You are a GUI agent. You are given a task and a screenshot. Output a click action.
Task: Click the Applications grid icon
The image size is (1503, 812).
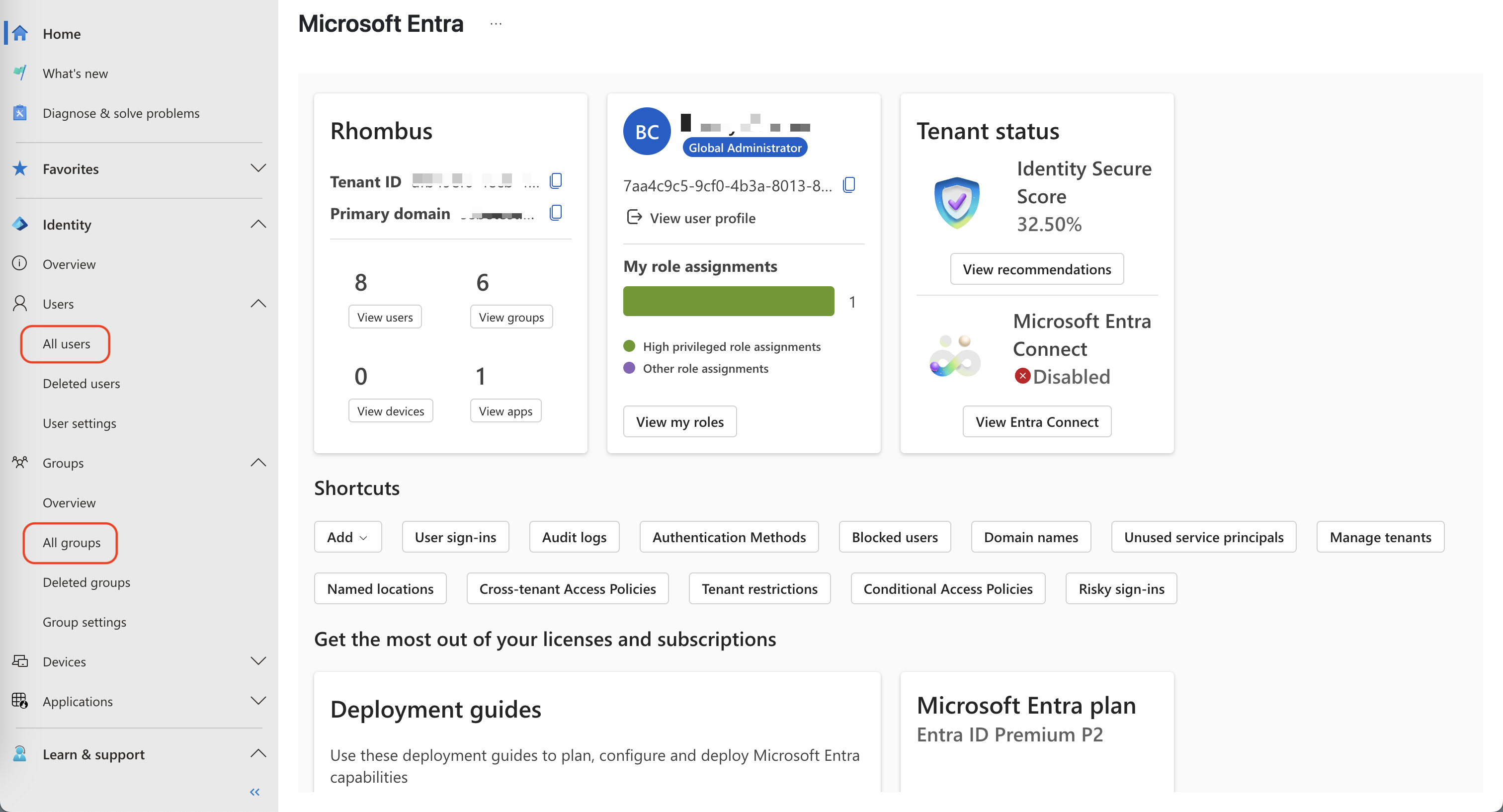tap(20, 701)
